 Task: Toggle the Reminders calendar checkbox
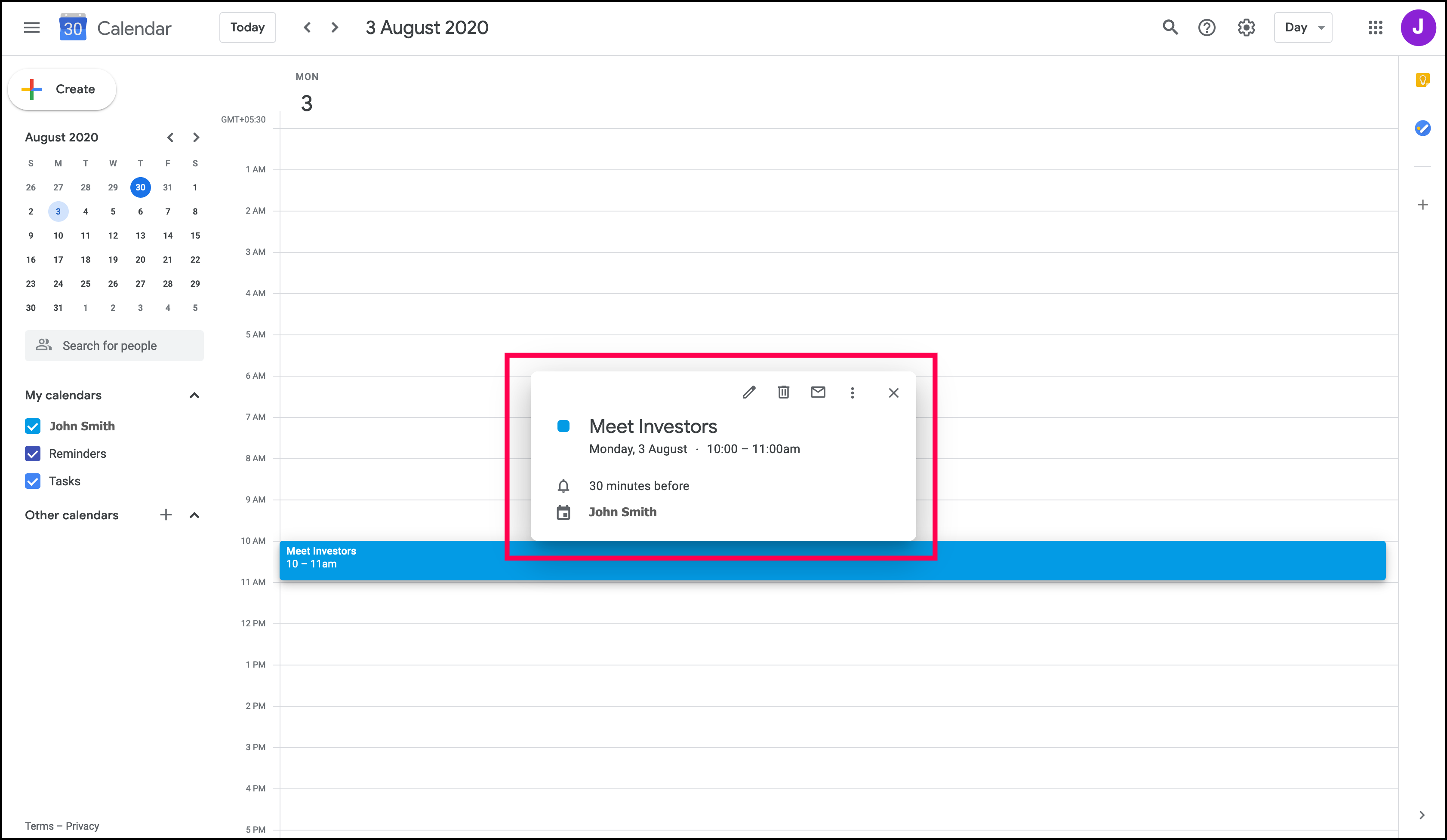click(33, 454)
